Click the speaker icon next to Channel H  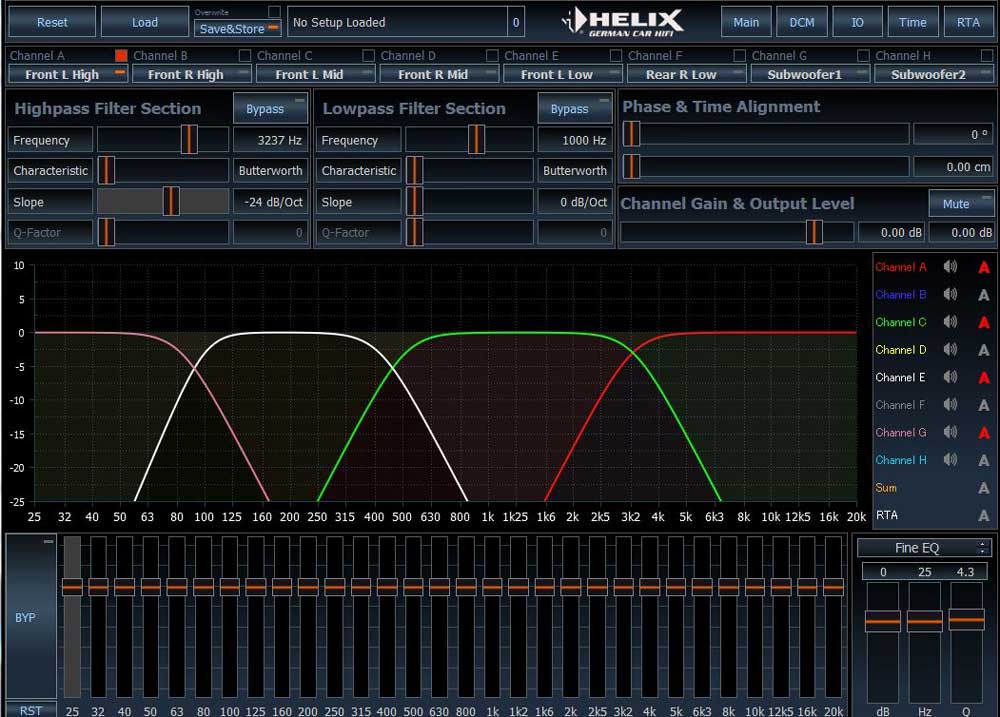[950, 460]
